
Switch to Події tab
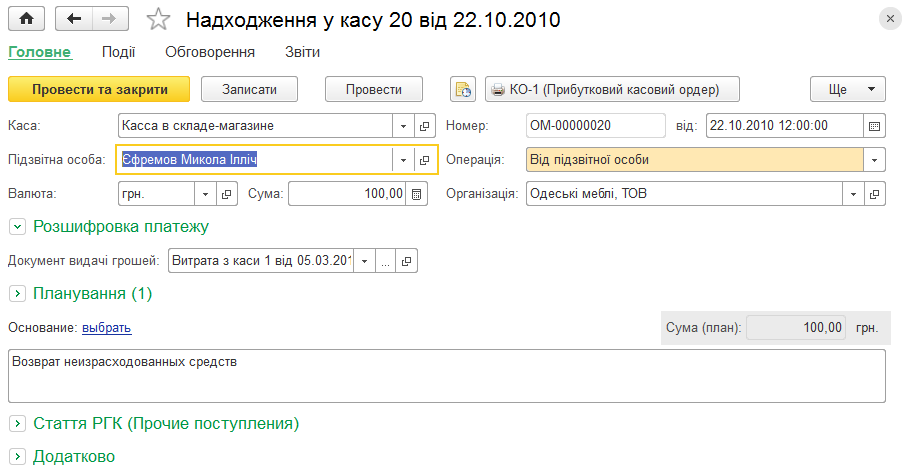(118, 52)
